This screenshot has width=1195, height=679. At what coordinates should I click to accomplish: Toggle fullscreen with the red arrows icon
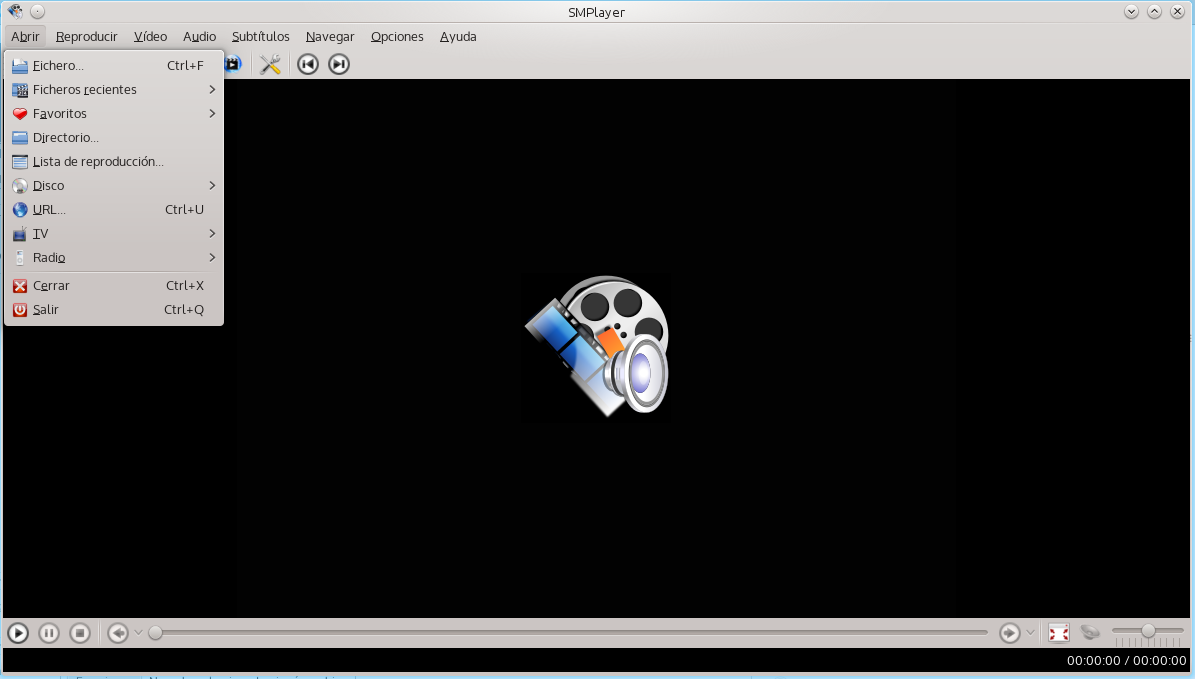(1059, 633)
